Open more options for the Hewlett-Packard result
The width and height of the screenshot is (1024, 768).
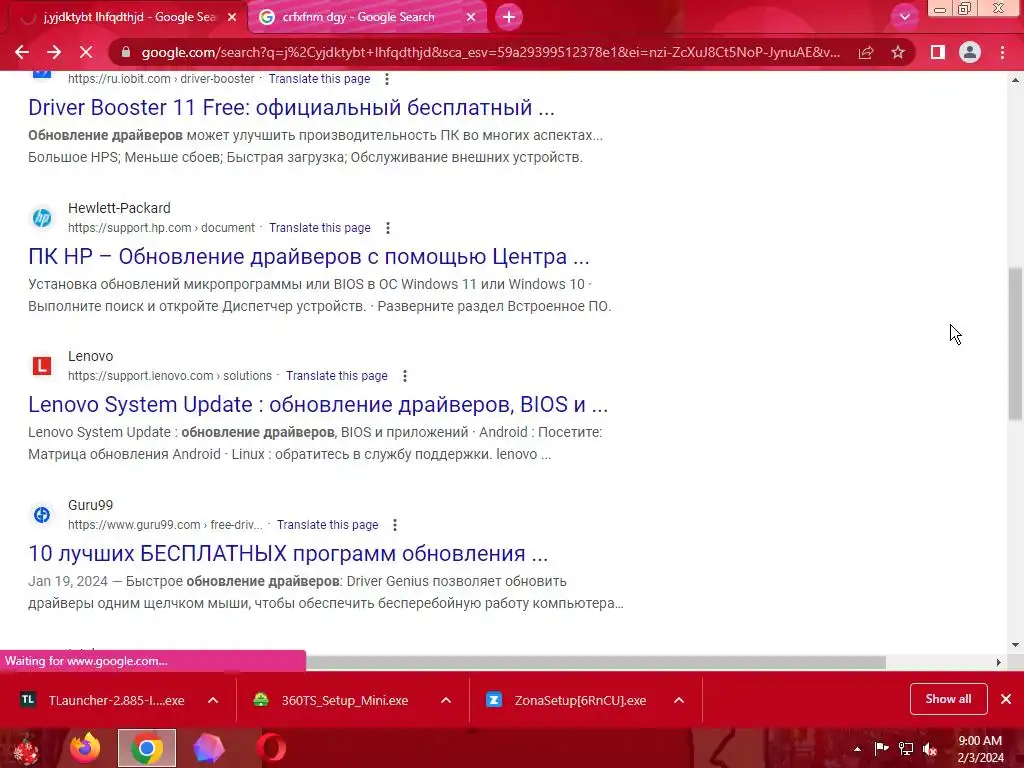click(x=388, y=228)
